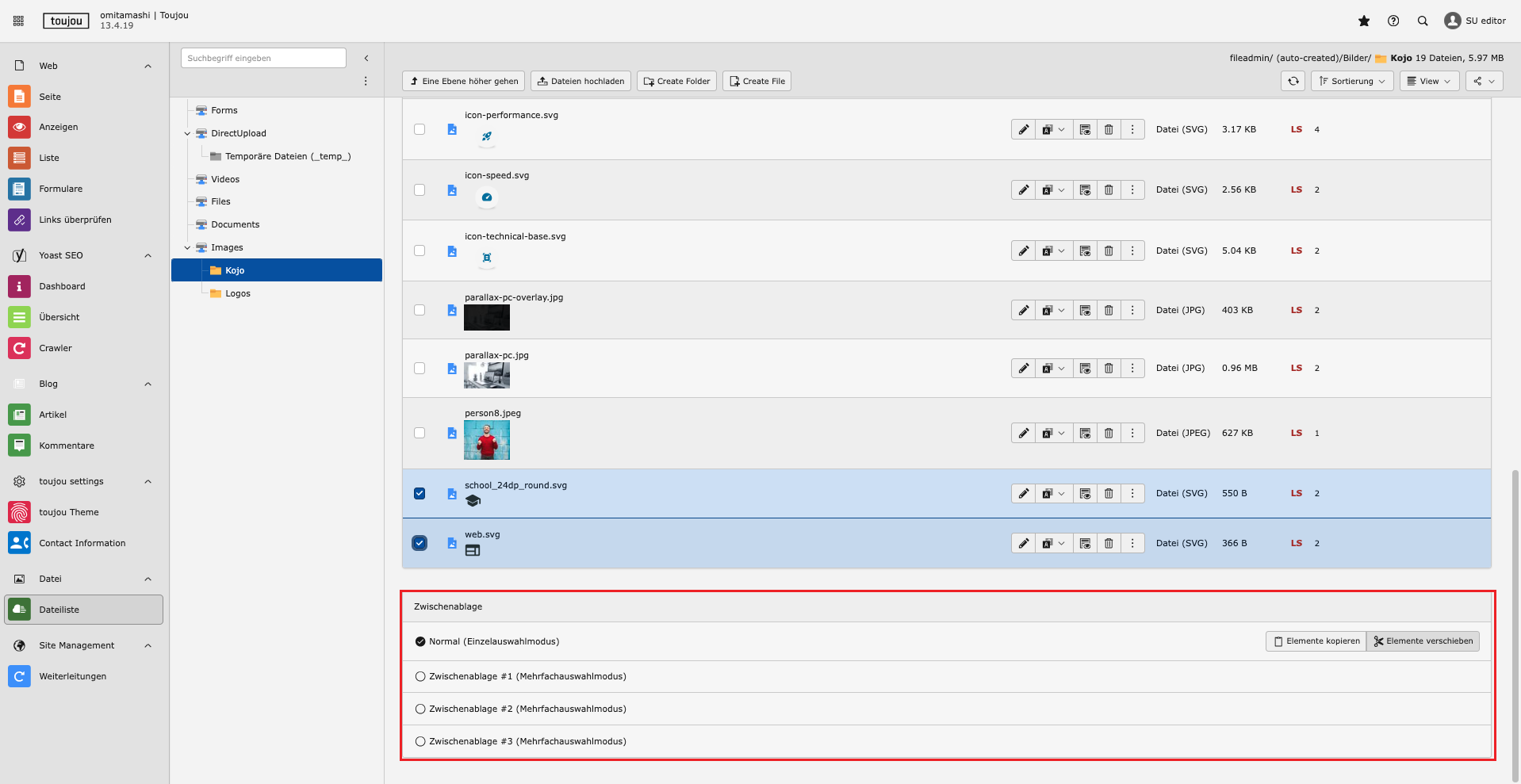
Task: Open the search magnifier in top bar
Action: (1423, 21)
